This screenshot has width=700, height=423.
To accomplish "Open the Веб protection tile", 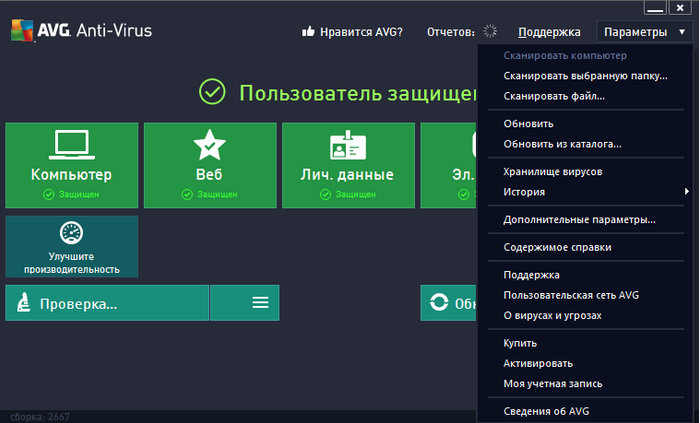I will (210, 165).
